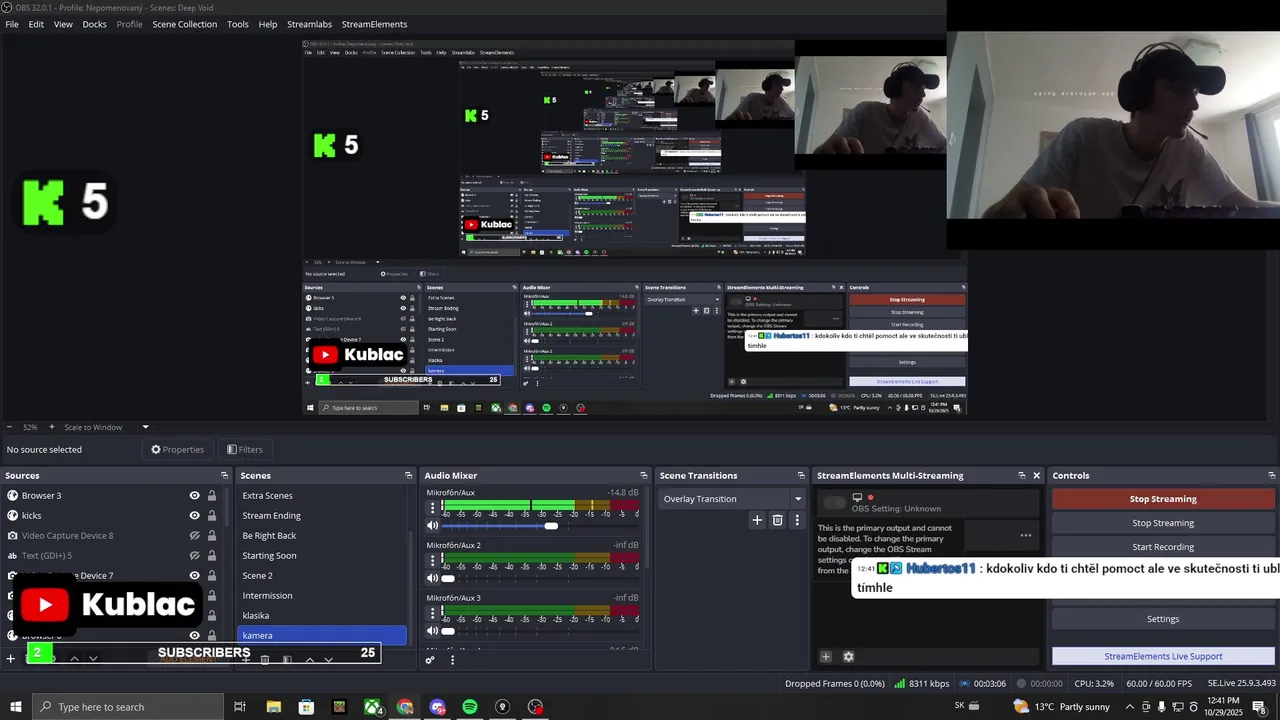
Task: Float the Scenes dock
Action: click(408, 475)
